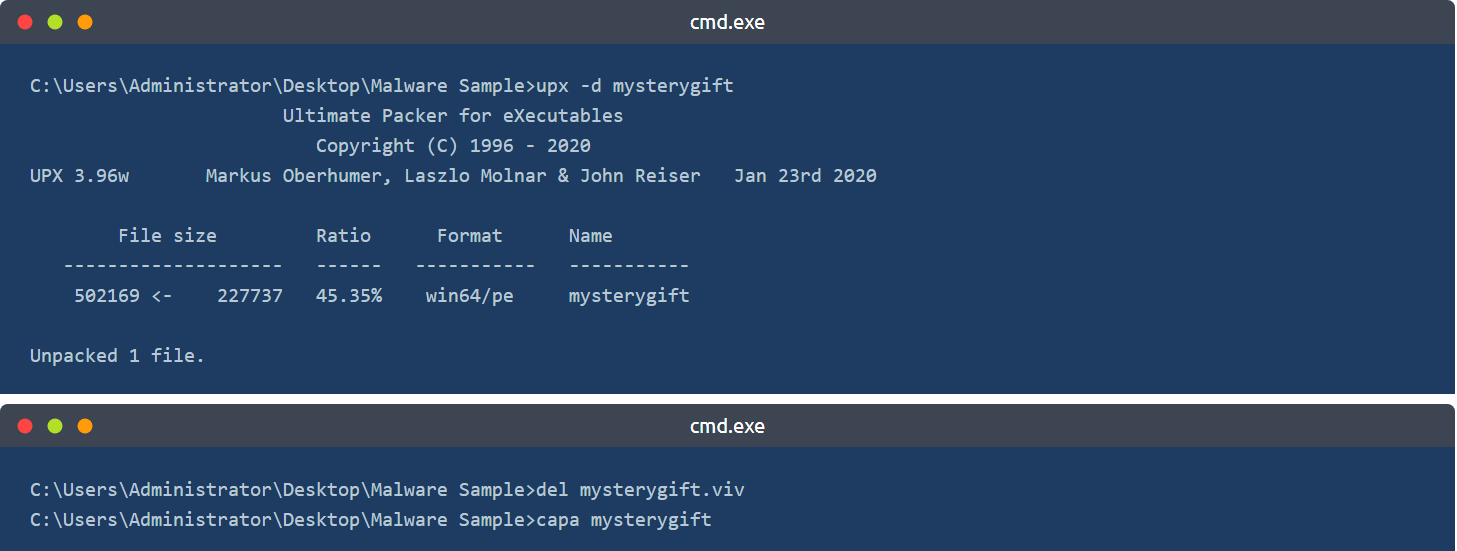Image resolution: width=1457 pixels, height=551 pixels.
Task: Click the 'Ratio' column header
Action: click(x=343, y=236)
